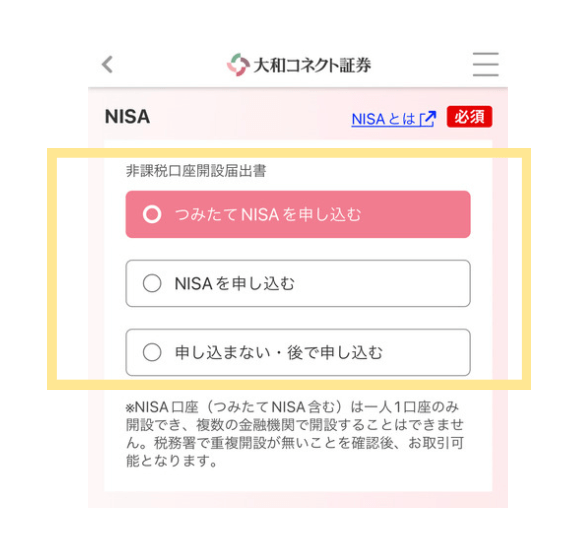
Task: Choose the pink つみたてNISAを申し込む option
Action: tap(298, 214)
